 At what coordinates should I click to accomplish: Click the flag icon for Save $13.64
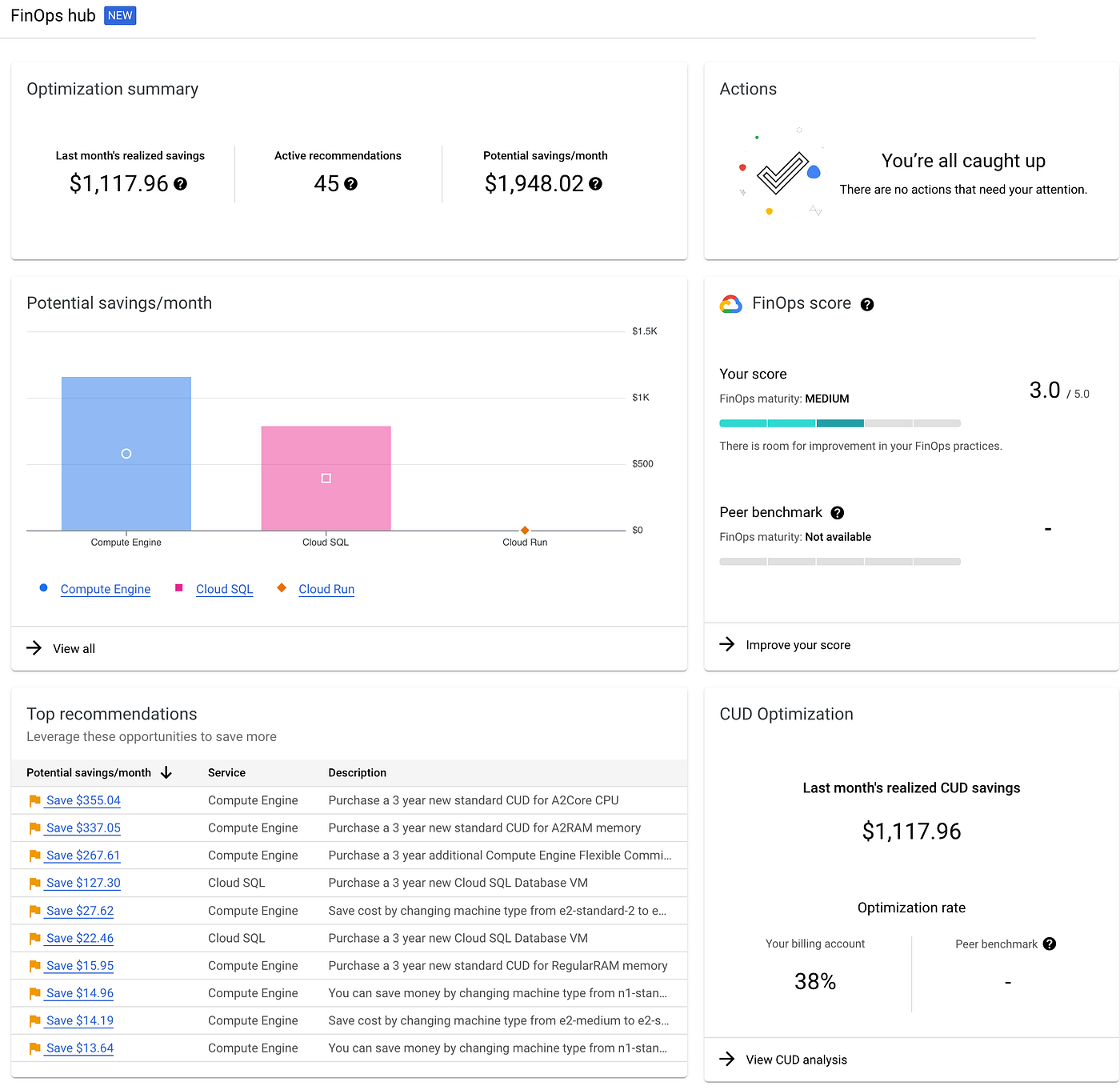pos(34,1048)
